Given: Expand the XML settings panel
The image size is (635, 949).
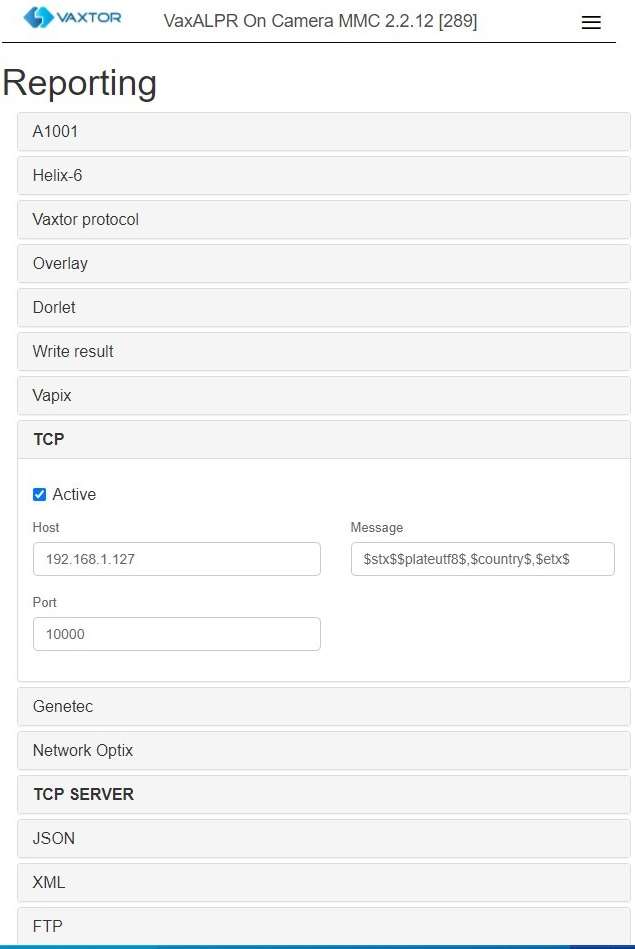Looking at the screenshot, I should pos(317,882).
